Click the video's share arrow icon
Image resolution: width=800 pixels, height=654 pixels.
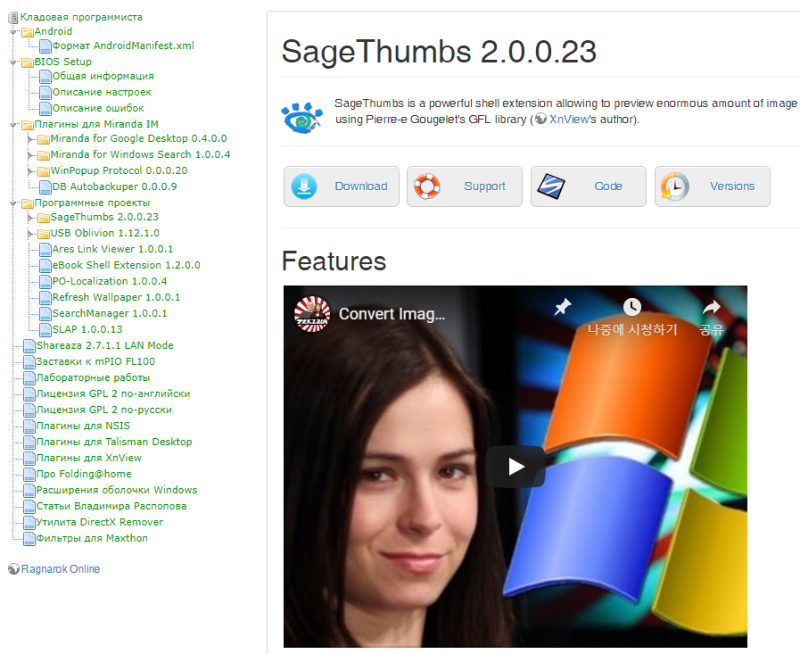point(711,307)
